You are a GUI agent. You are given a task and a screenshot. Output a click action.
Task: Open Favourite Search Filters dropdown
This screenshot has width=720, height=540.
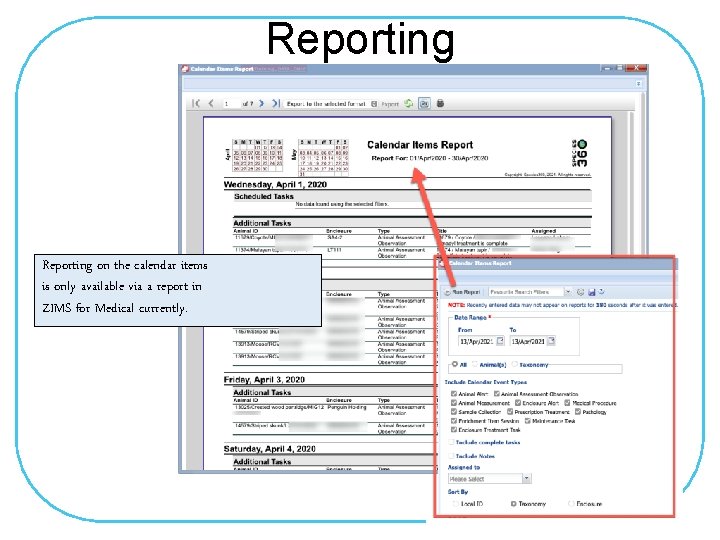[x=568, y=292]
